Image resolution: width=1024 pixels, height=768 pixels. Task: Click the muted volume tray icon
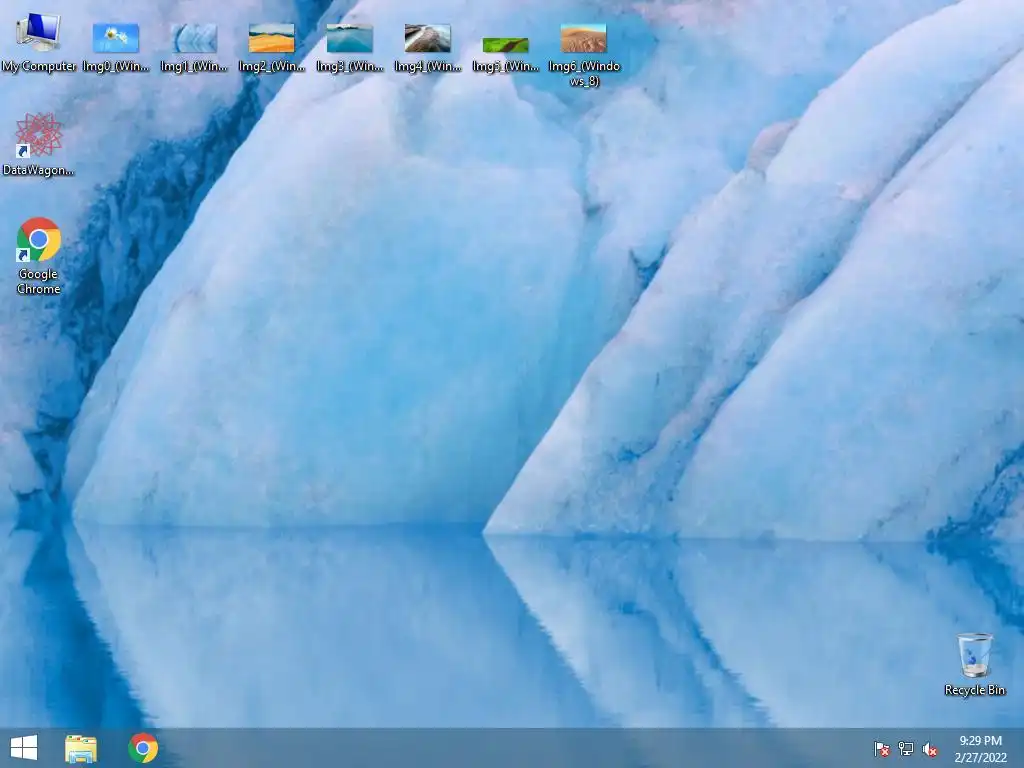[930, 749]
